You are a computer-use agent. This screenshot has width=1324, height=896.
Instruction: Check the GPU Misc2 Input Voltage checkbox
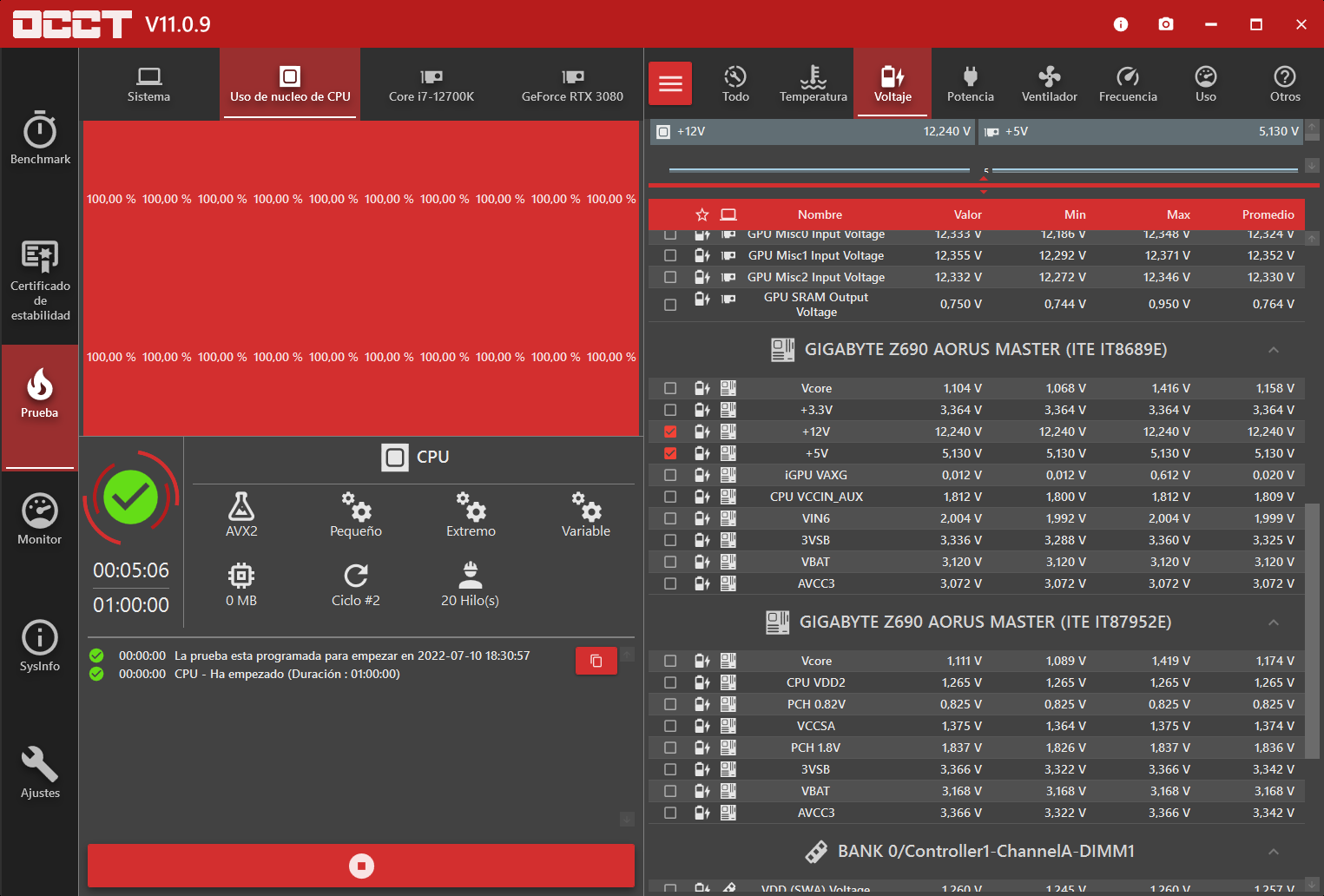670,277
